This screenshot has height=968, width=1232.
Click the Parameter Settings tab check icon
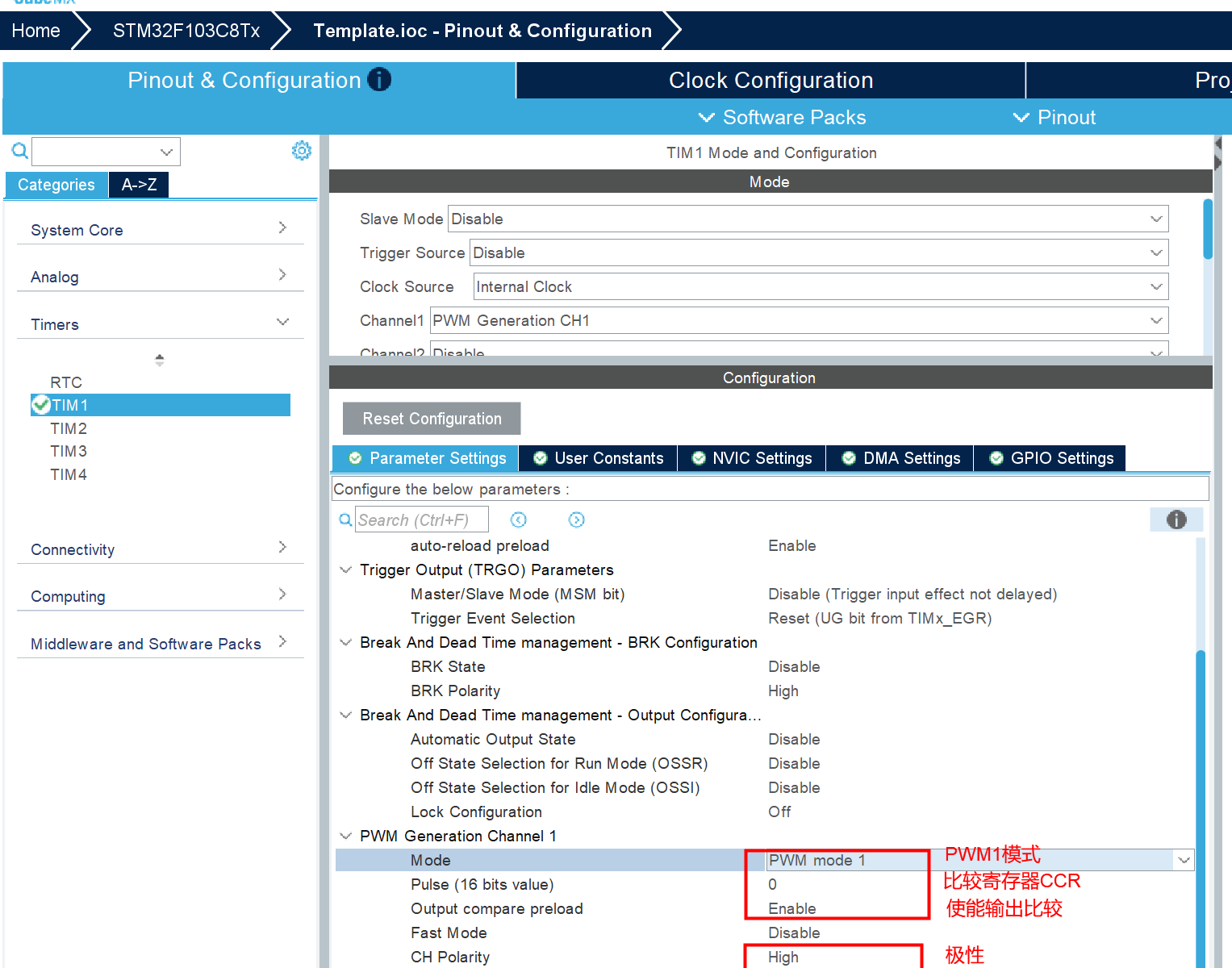pyautogui.click(x=355, y=458)
